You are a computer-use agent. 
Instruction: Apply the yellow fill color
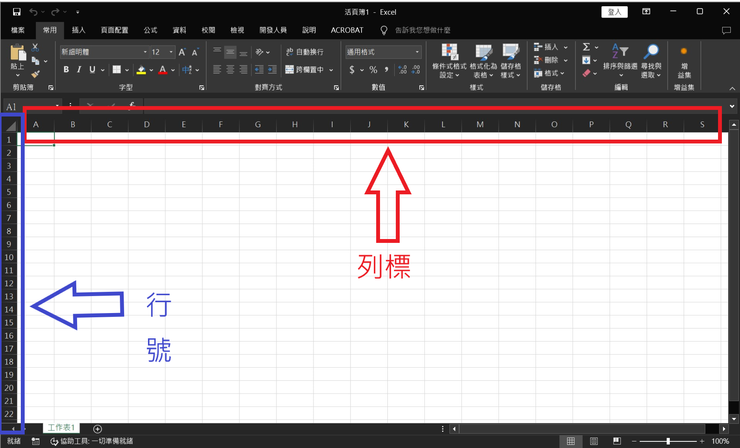point(141,70)
